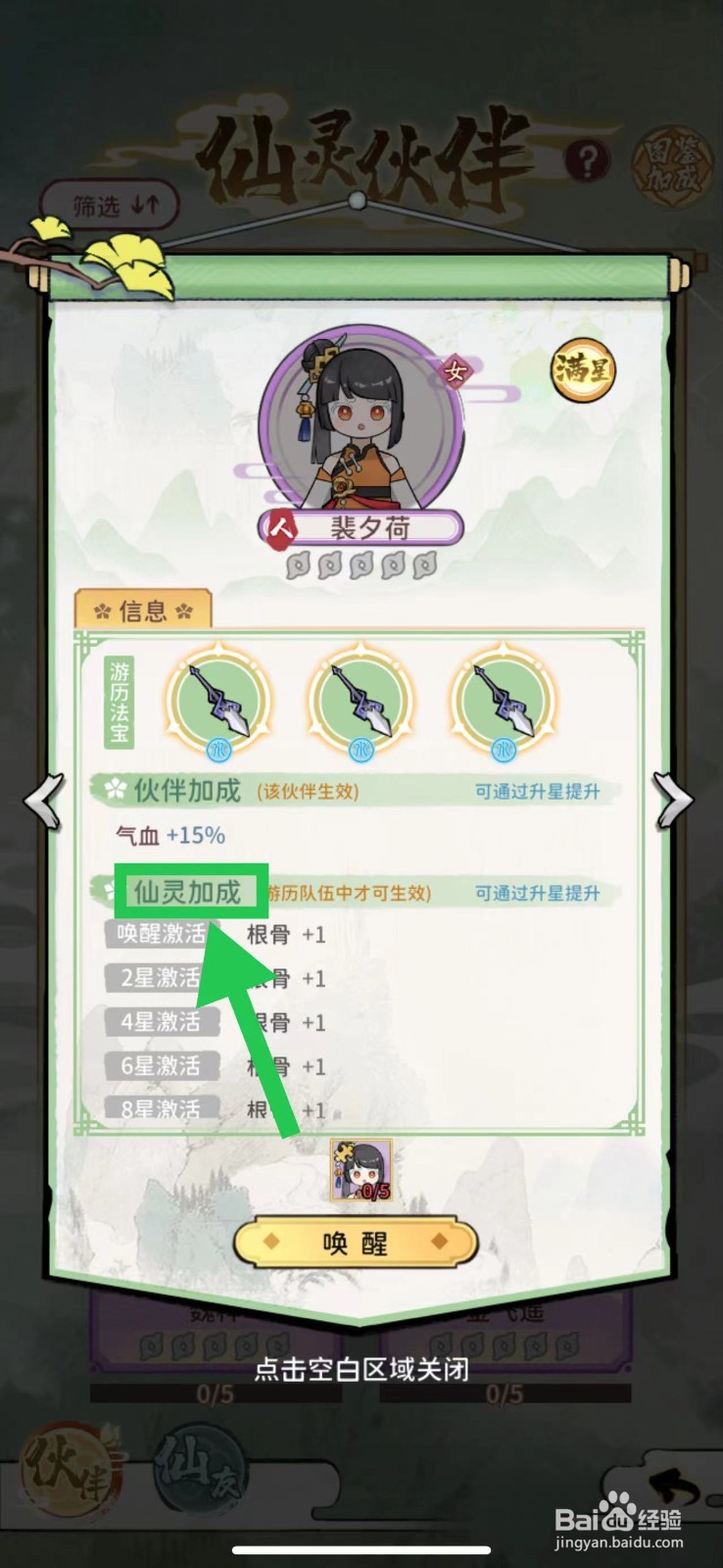Select the first 游历法宝 dagger icon
The width and height of the screenshot is (723, 1568).
pos(218,702)
